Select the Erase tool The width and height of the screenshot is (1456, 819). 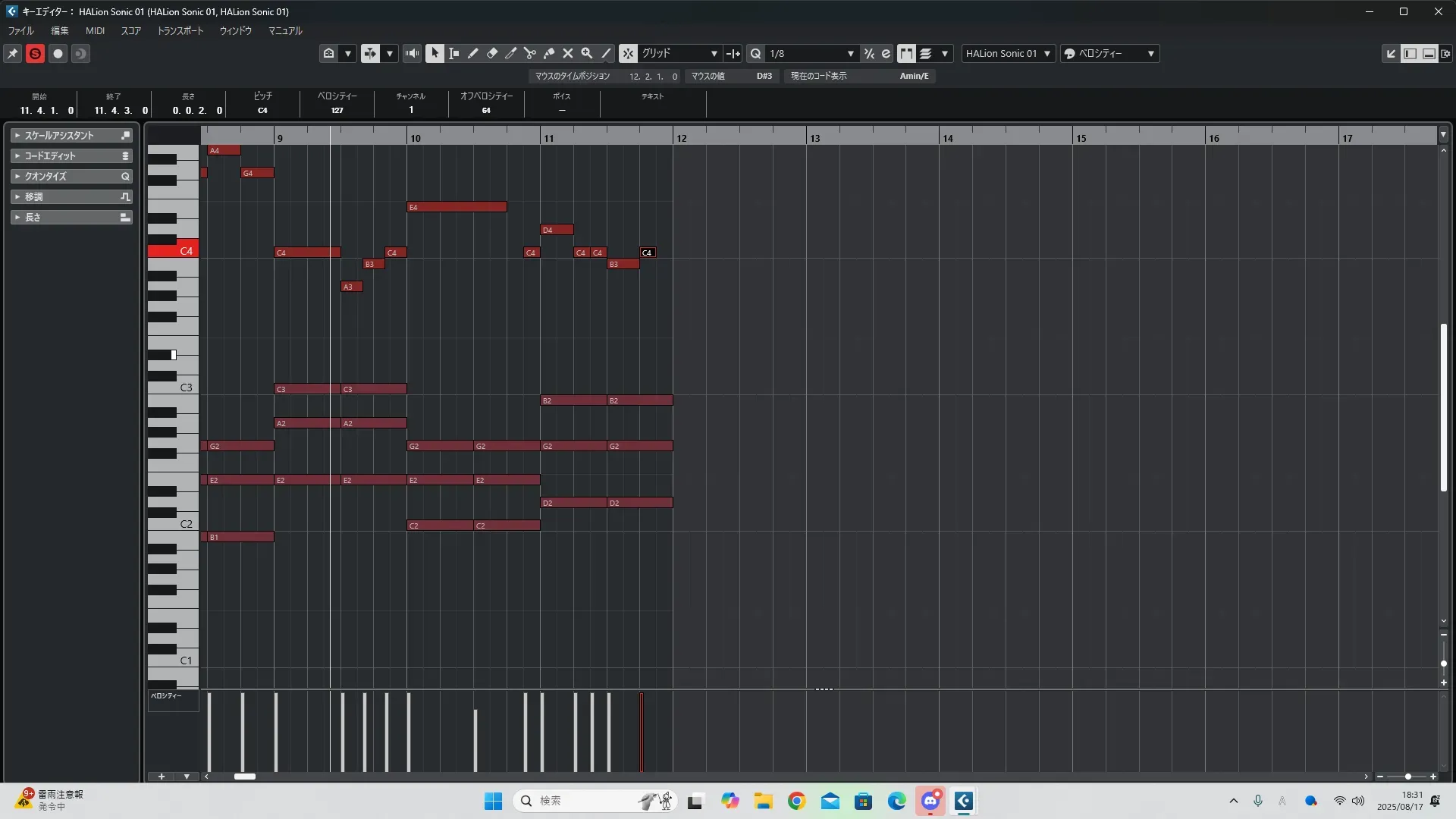pos(491,53)
